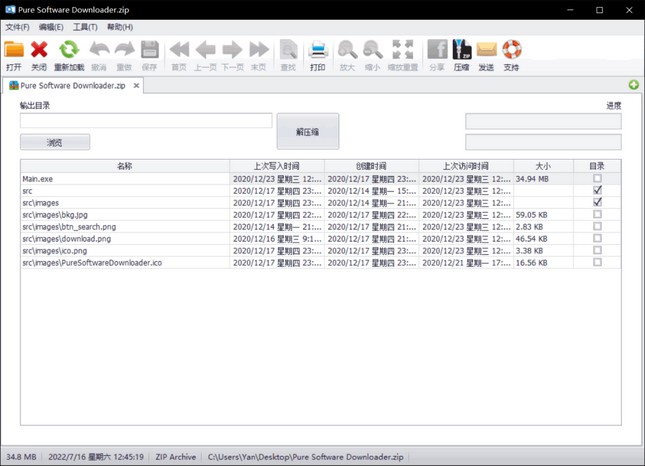
Task: Go to the next page with the 下一页 arrow
Action: [x=232, y=50]
